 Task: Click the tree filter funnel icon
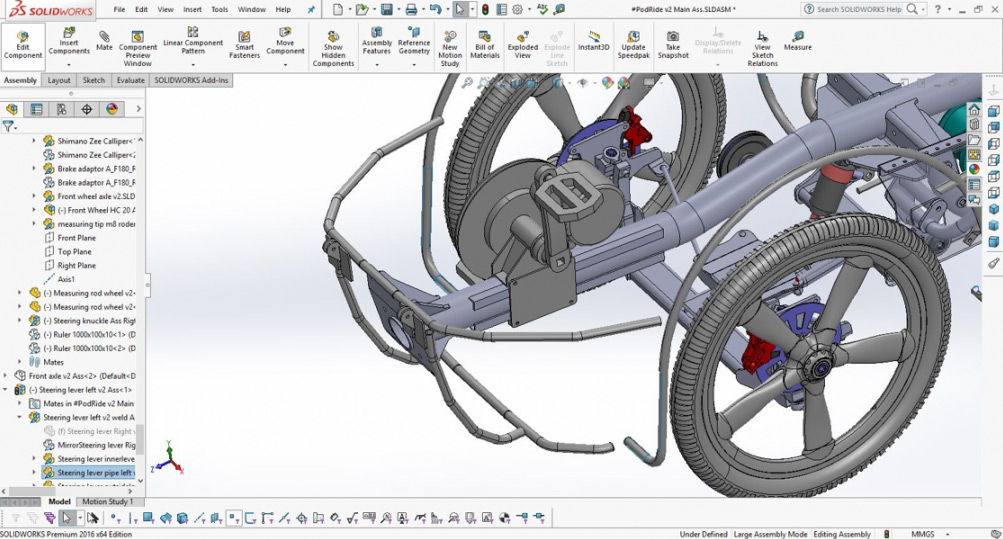8,127
